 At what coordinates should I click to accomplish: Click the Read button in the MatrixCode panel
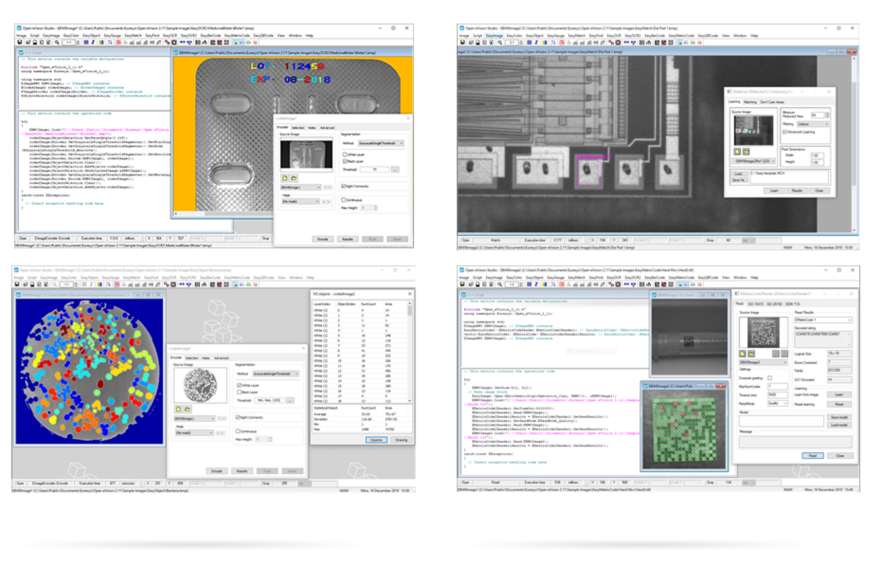pos(813,456)
